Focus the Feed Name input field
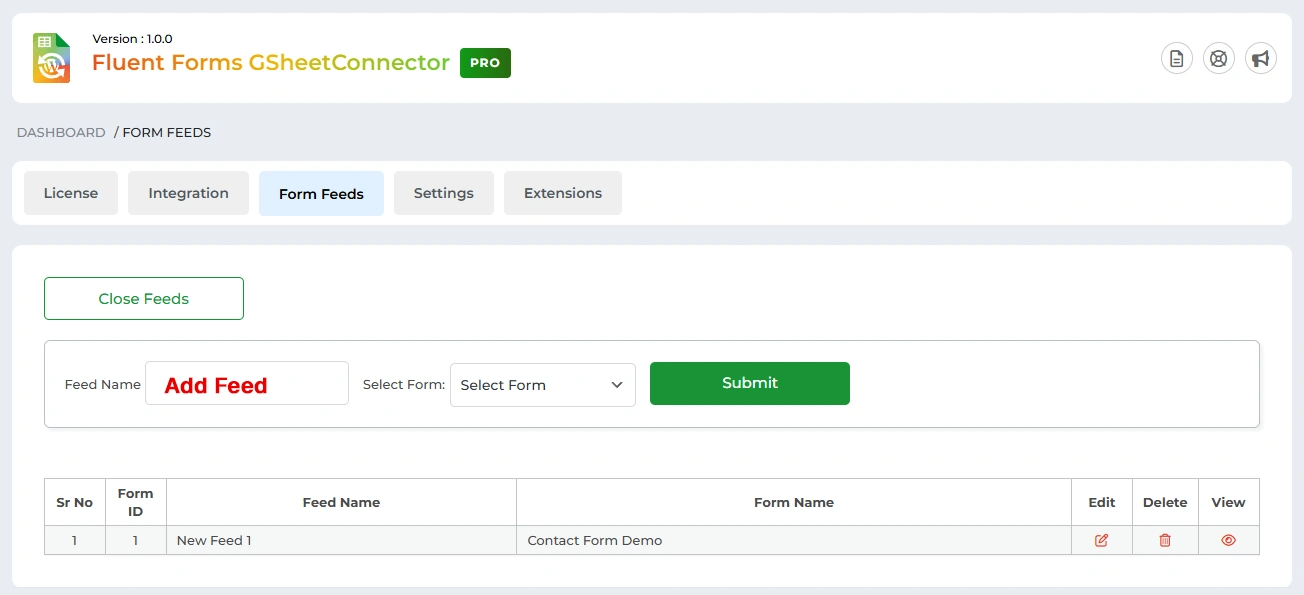Viewport: 1304px width, 595px height. 247,383
